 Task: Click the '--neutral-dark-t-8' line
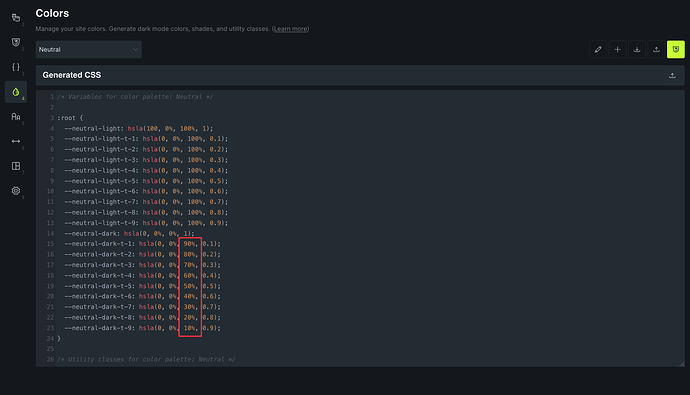(x=143, y=317)
